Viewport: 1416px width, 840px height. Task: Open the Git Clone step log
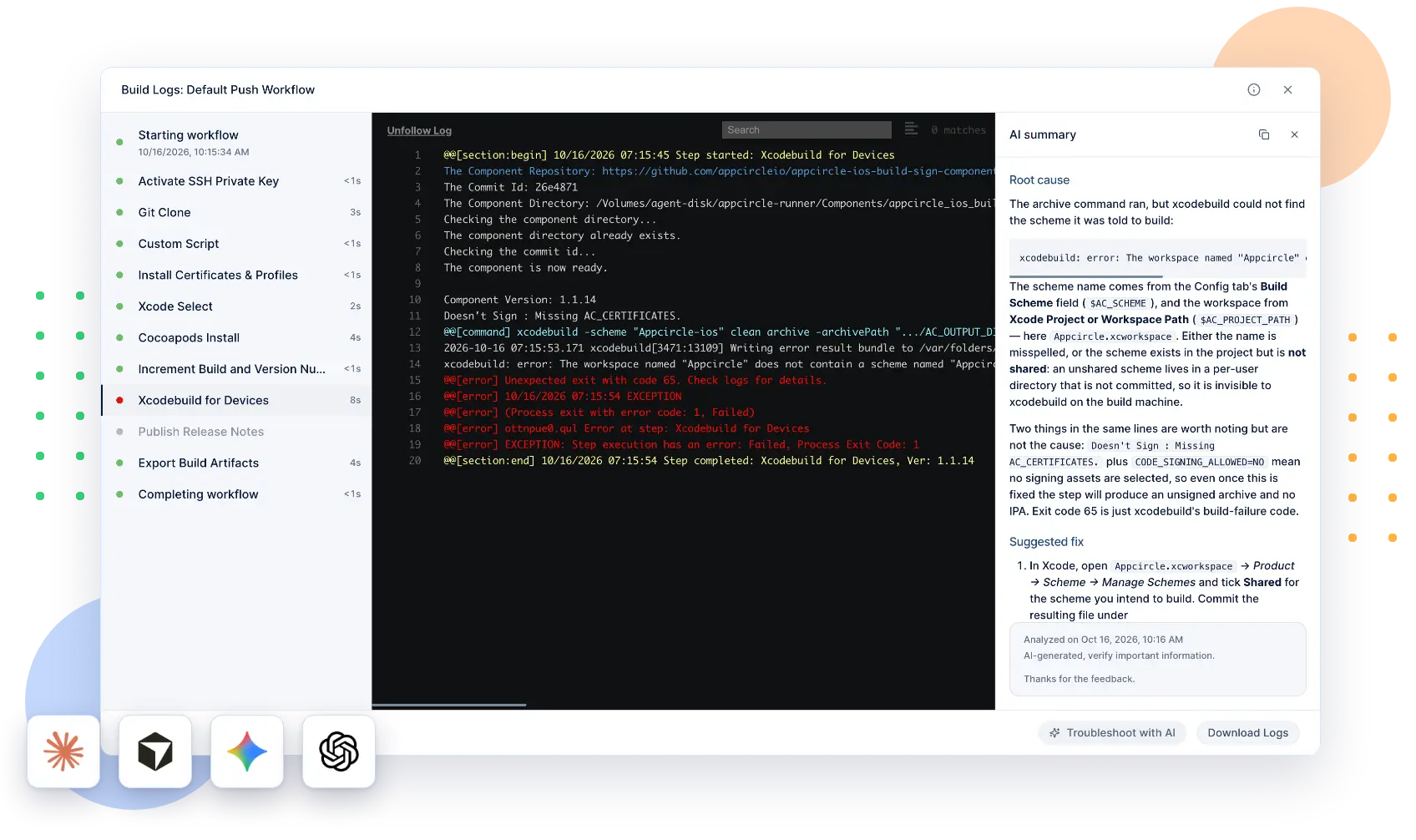pyautogui.click(x=236, y=213)
